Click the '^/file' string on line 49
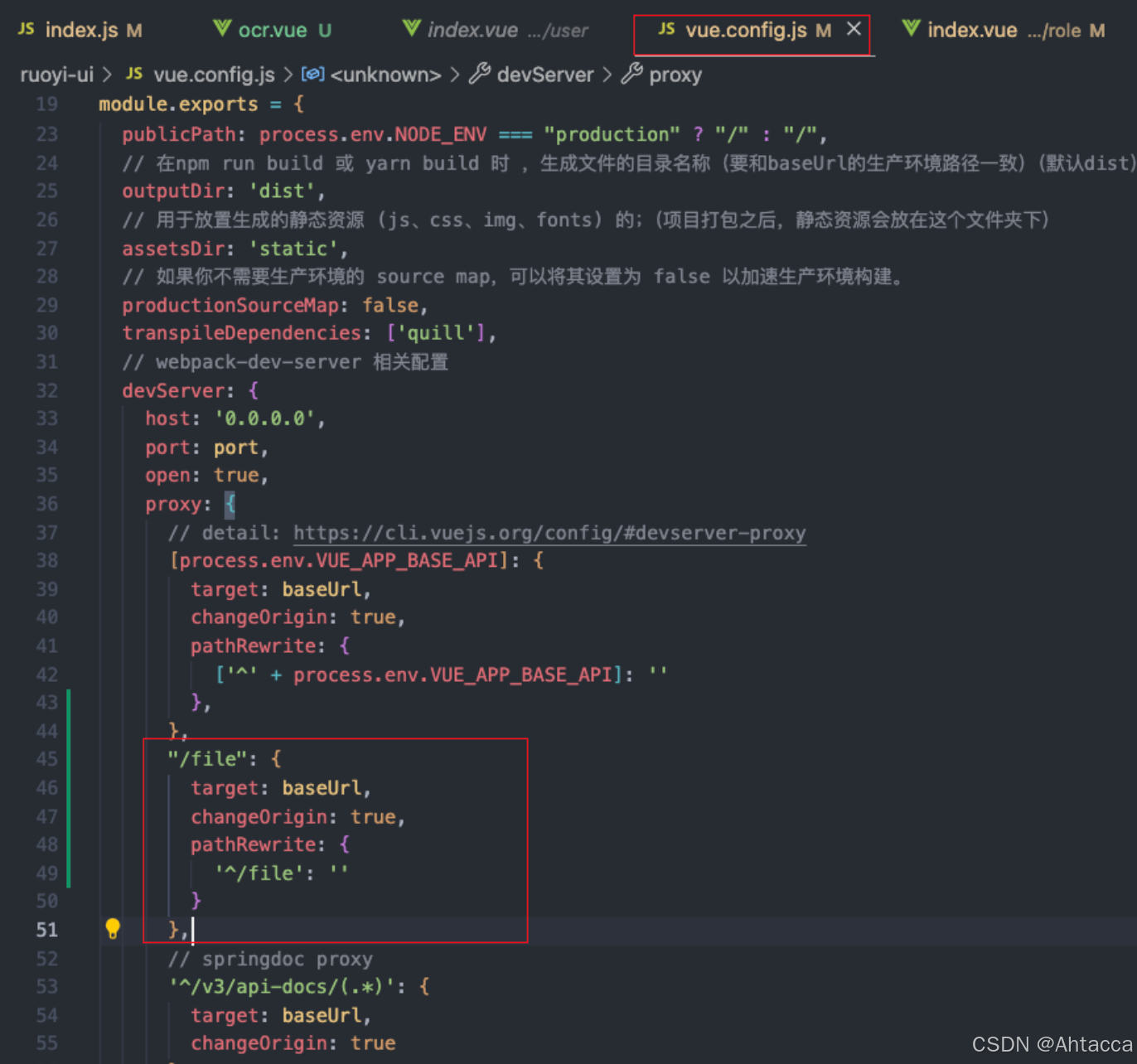 point(259,873)
